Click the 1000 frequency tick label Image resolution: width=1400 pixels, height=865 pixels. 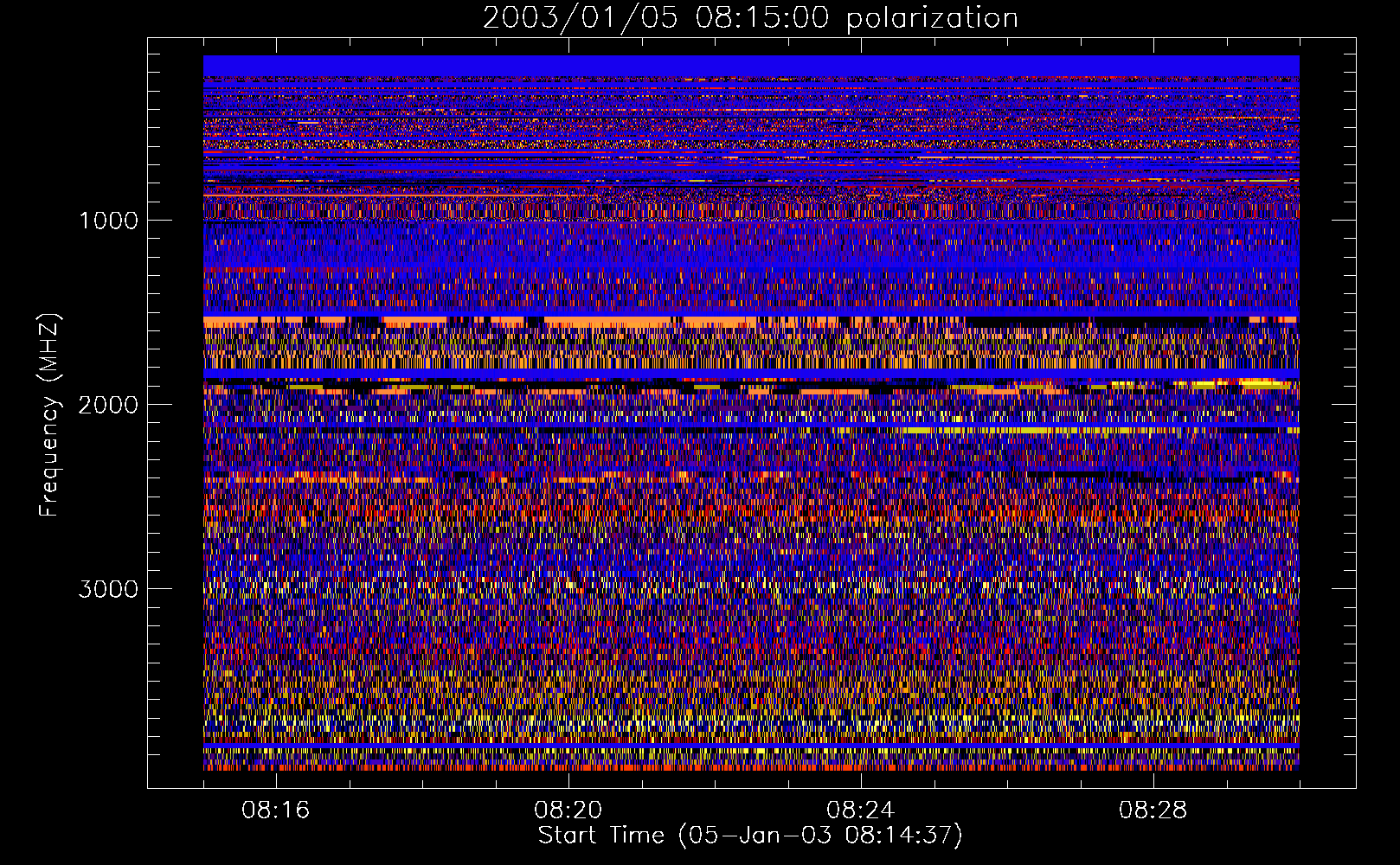(x=108, y=221)
